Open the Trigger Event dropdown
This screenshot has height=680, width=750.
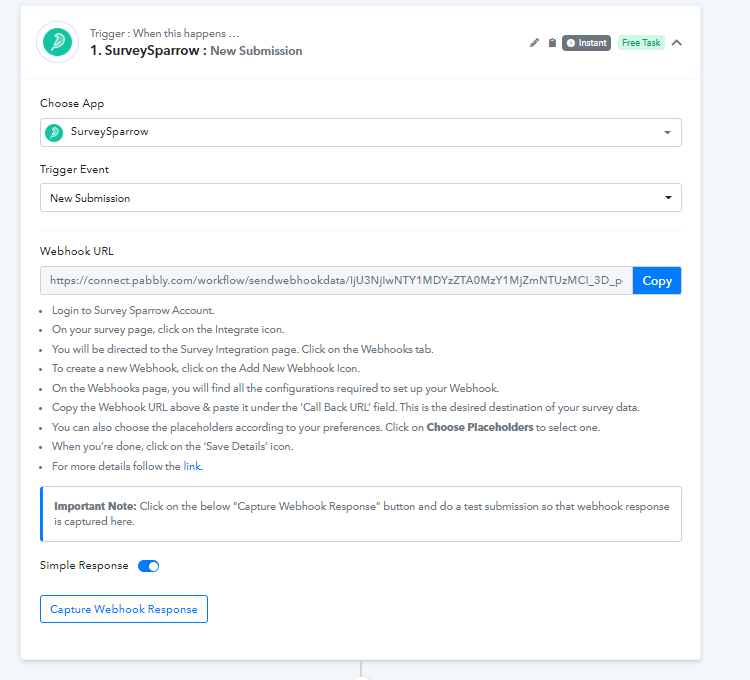tap(361, 197)
